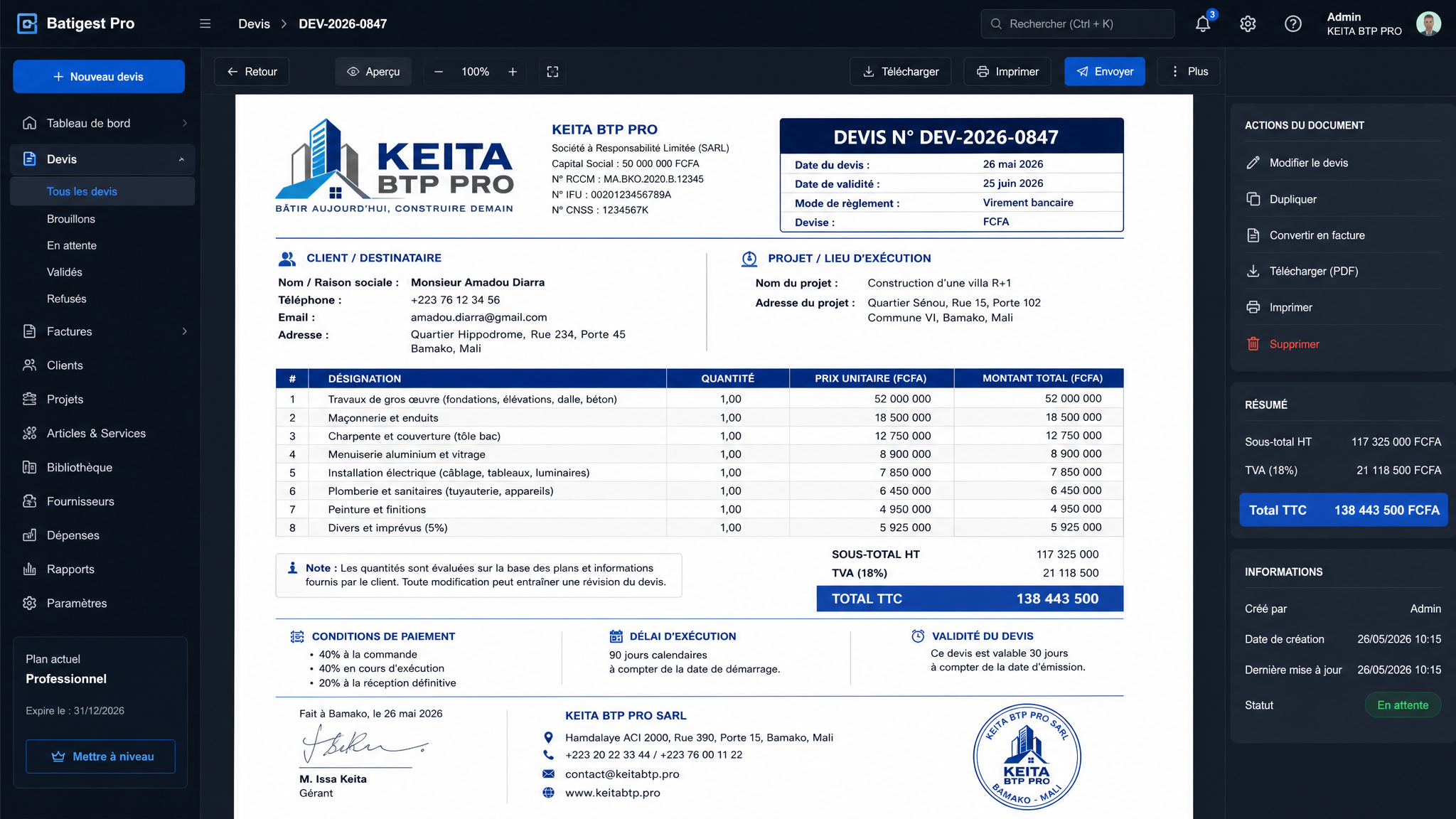Click the Paramètres gear icon in sidebar
This screenshot has height=819, width=1456.
point(29,604)
